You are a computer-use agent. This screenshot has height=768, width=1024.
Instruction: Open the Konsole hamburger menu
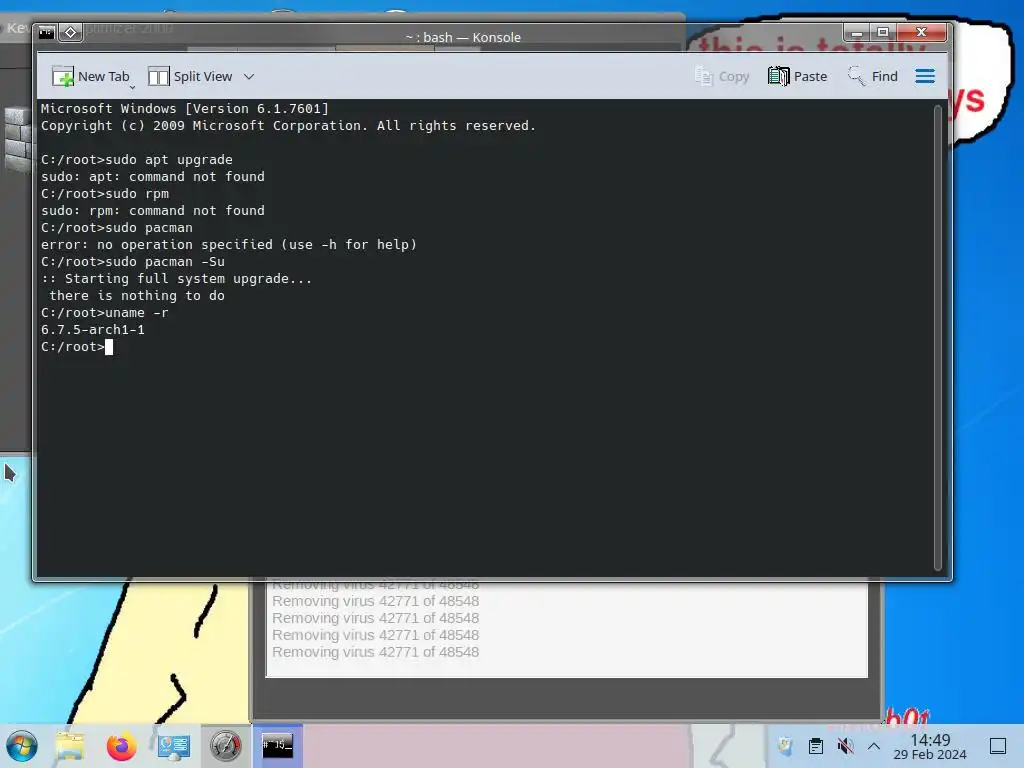[x=925, y=76]
